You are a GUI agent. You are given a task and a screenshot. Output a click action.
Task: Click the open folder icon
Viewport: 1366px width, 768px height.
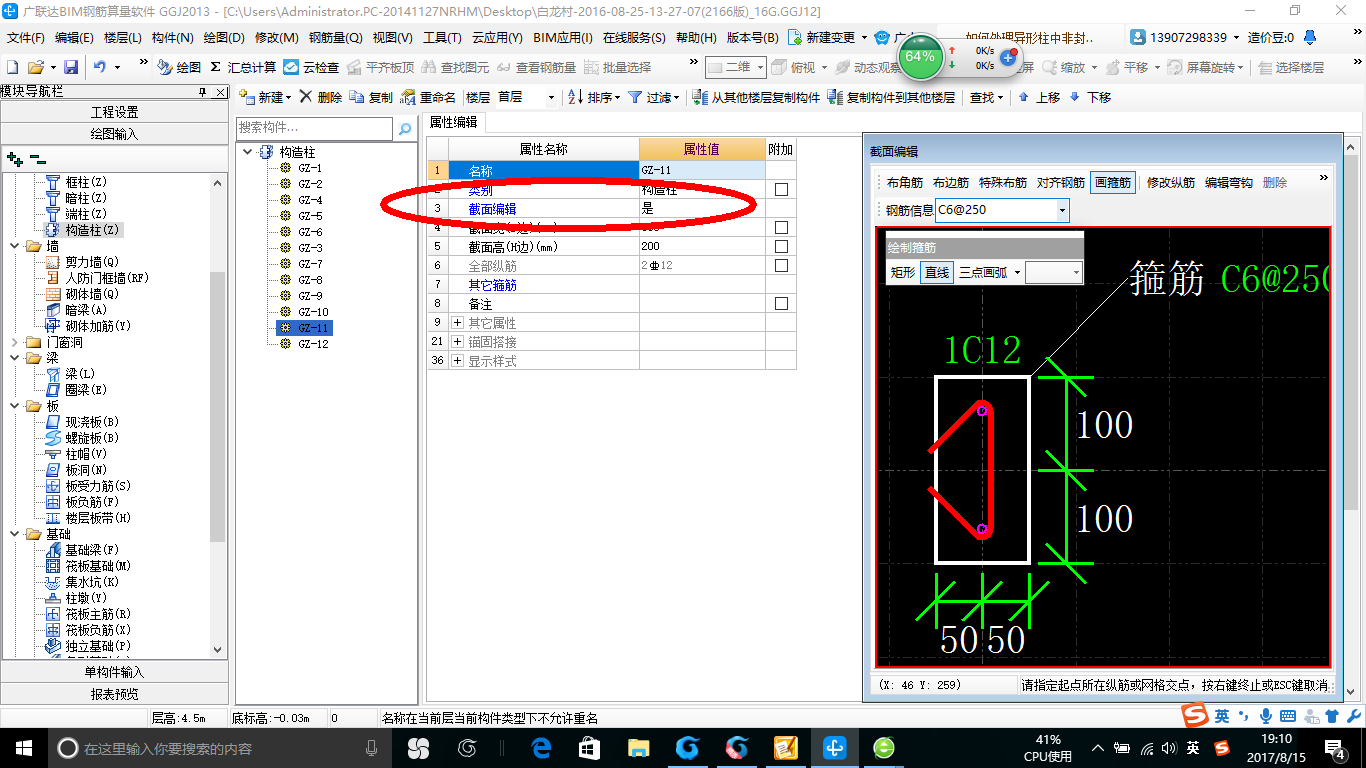(36, 67)
